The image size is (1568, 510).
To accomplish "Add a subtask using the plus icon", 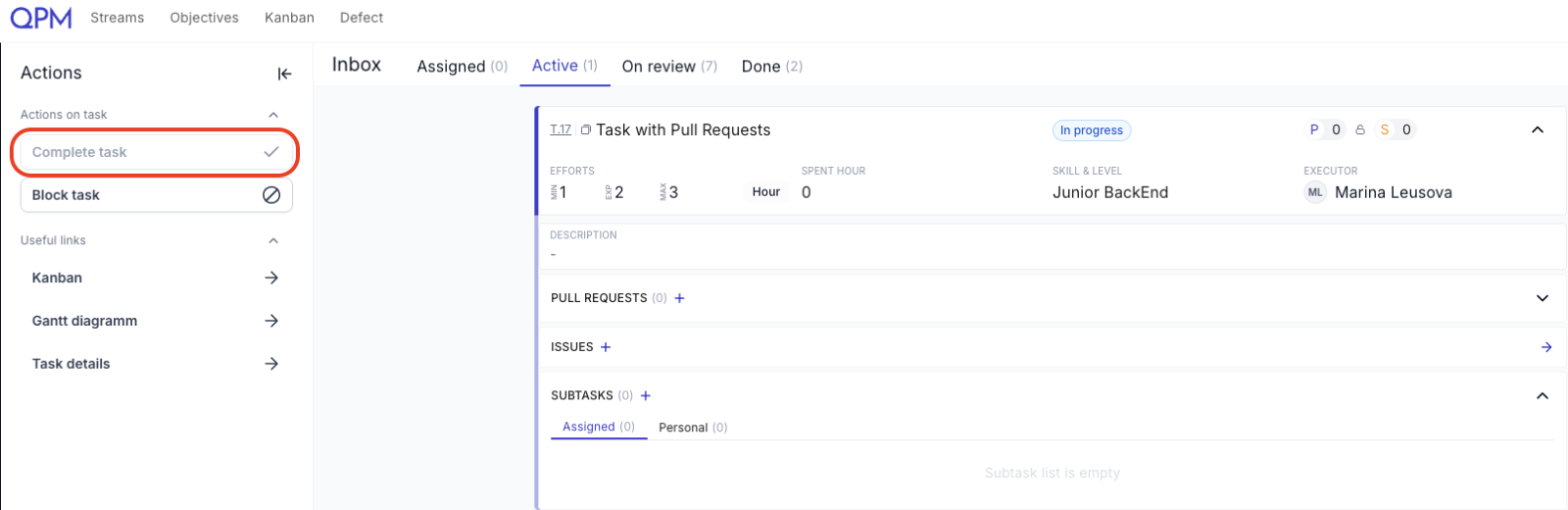I will [x=646, y=396].
